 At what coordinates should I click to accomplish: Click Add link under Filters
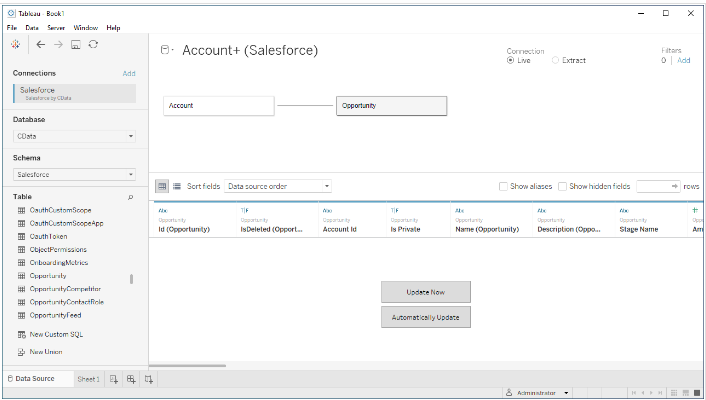point(683,60)
